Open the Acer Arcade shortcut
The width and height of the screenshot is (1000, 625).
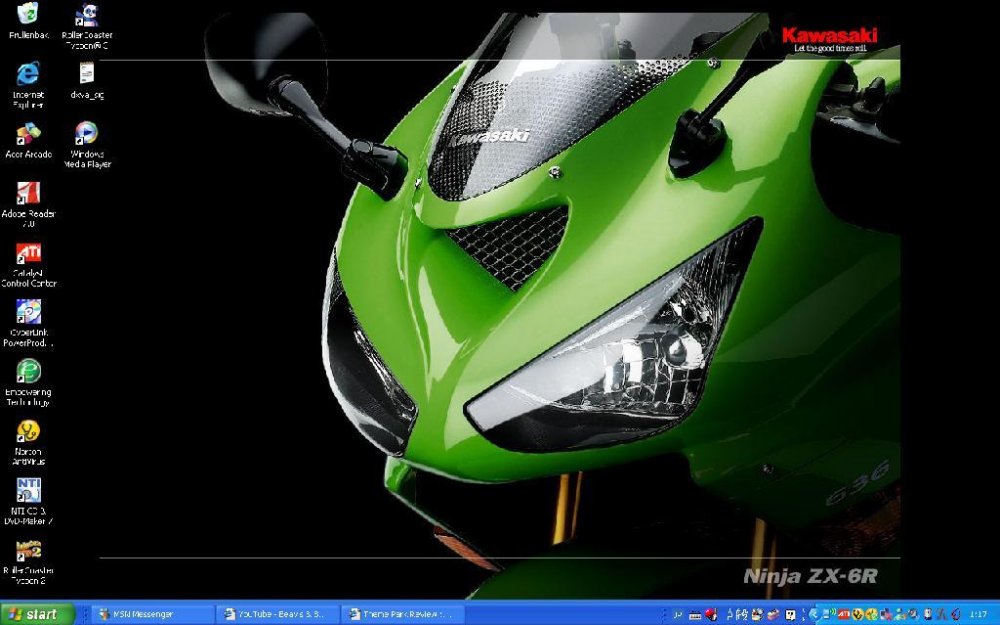tap(28, 133)
